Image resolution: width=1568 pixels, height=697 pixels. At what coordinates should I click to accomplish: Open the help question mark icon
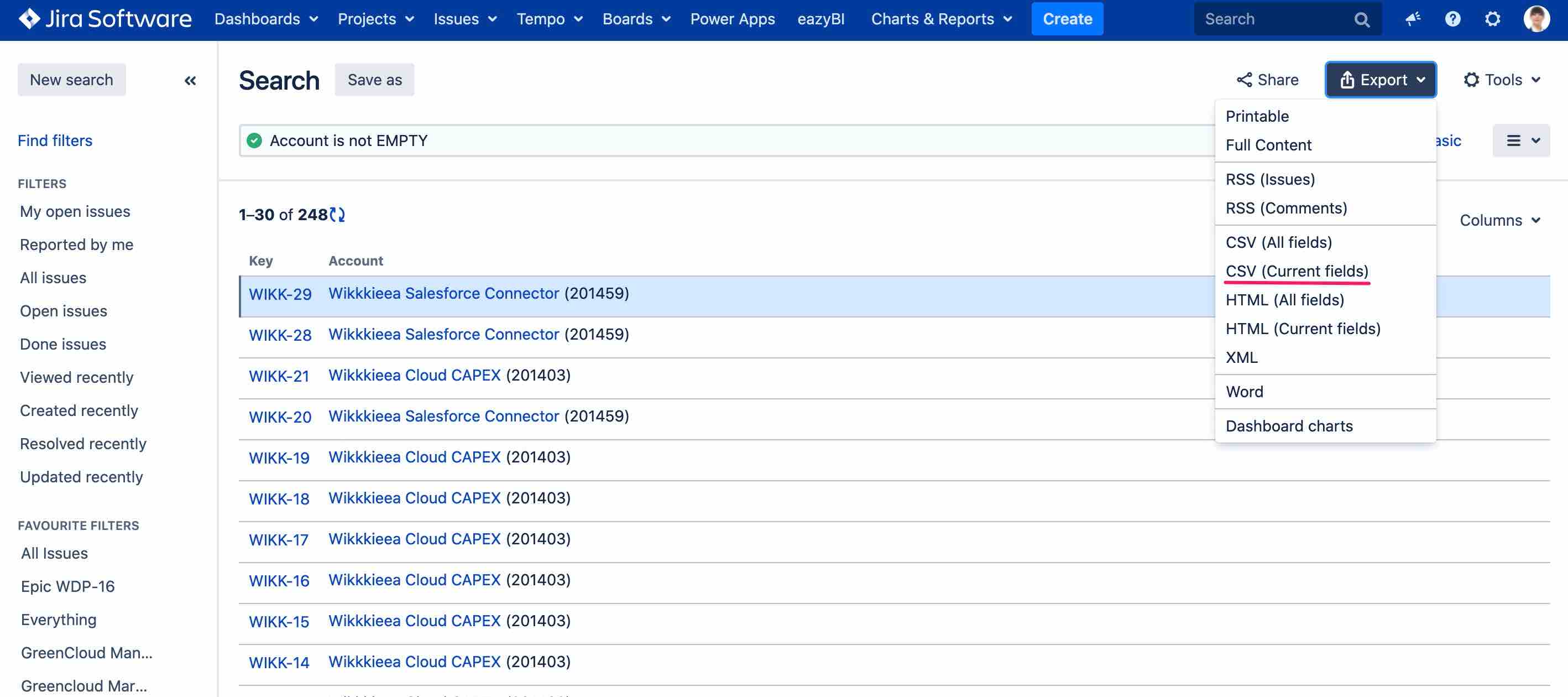coord(1452,19)
